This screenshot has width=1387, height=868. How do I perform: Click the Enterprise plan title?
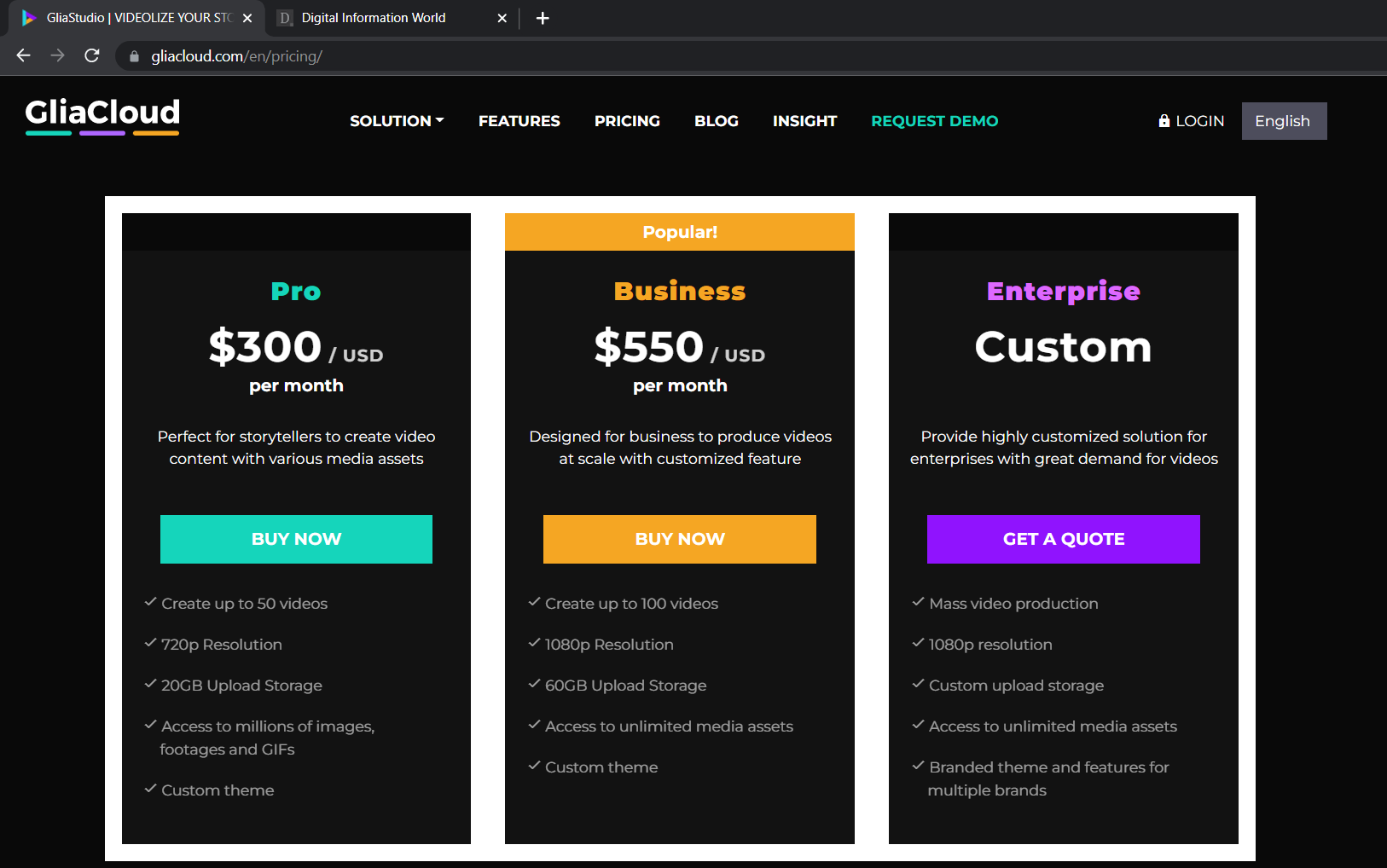(1064, 292)
